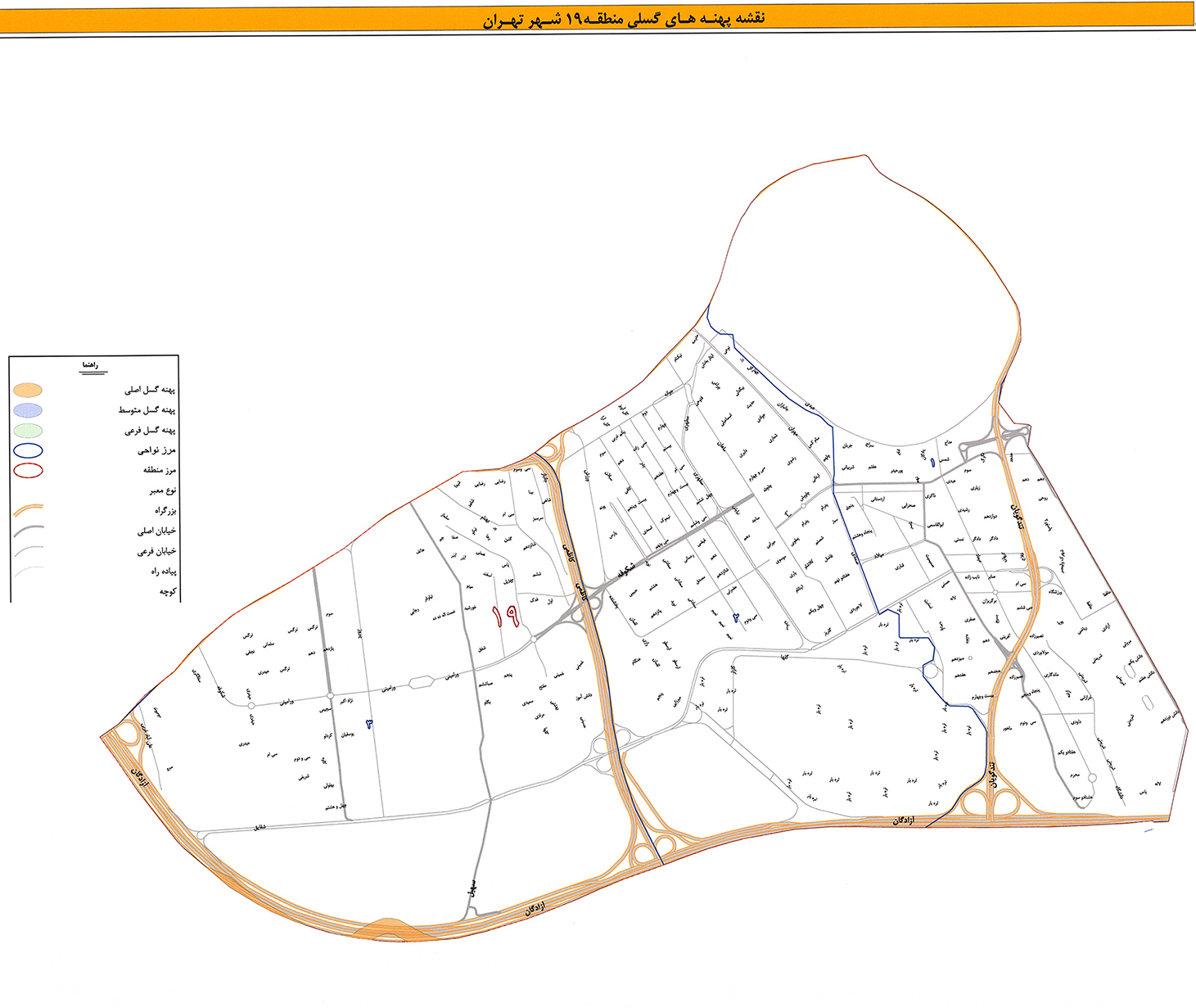Click the thin gray secondary-street line sample in the legend
This screenshot has height=1008, width=1196.
(x=28, y=550)
